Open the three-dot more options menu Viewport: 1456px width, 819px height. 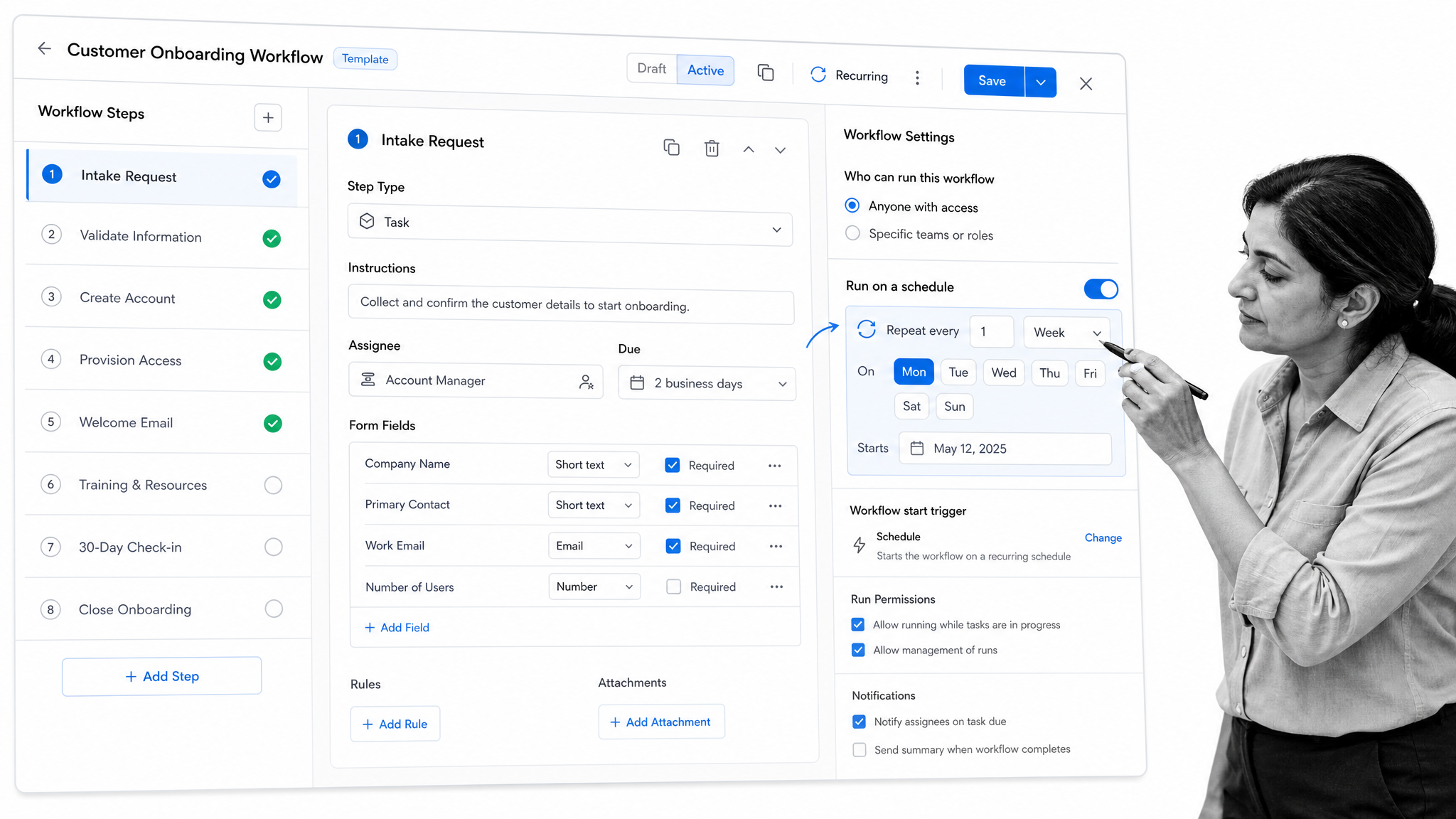point(917,78)
